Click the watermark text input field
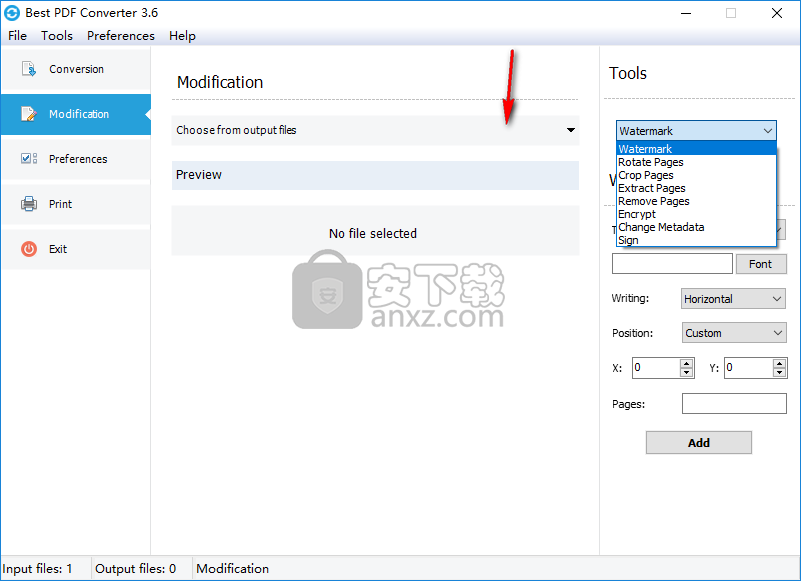The height and width of the screenshot is (581, 801). pyautogui.click(x=672, y=264)
